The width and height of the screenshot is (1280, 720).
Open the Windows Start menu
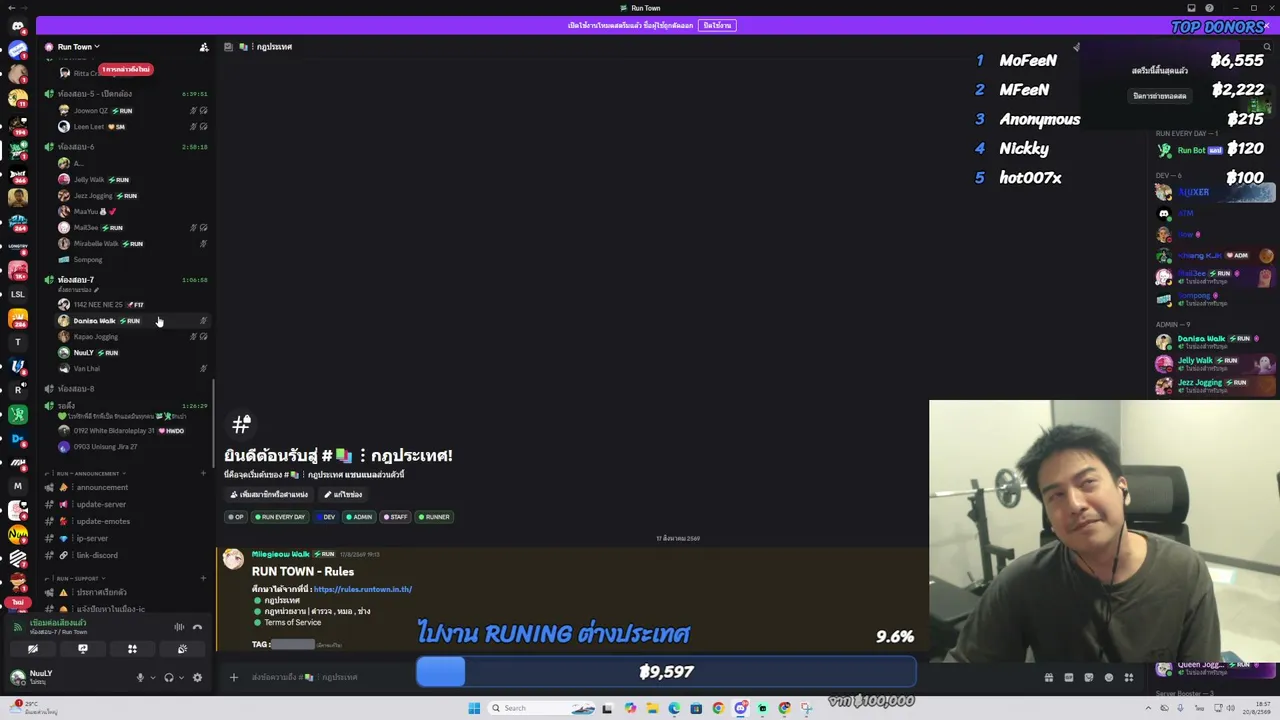click(x=474, y=708)
